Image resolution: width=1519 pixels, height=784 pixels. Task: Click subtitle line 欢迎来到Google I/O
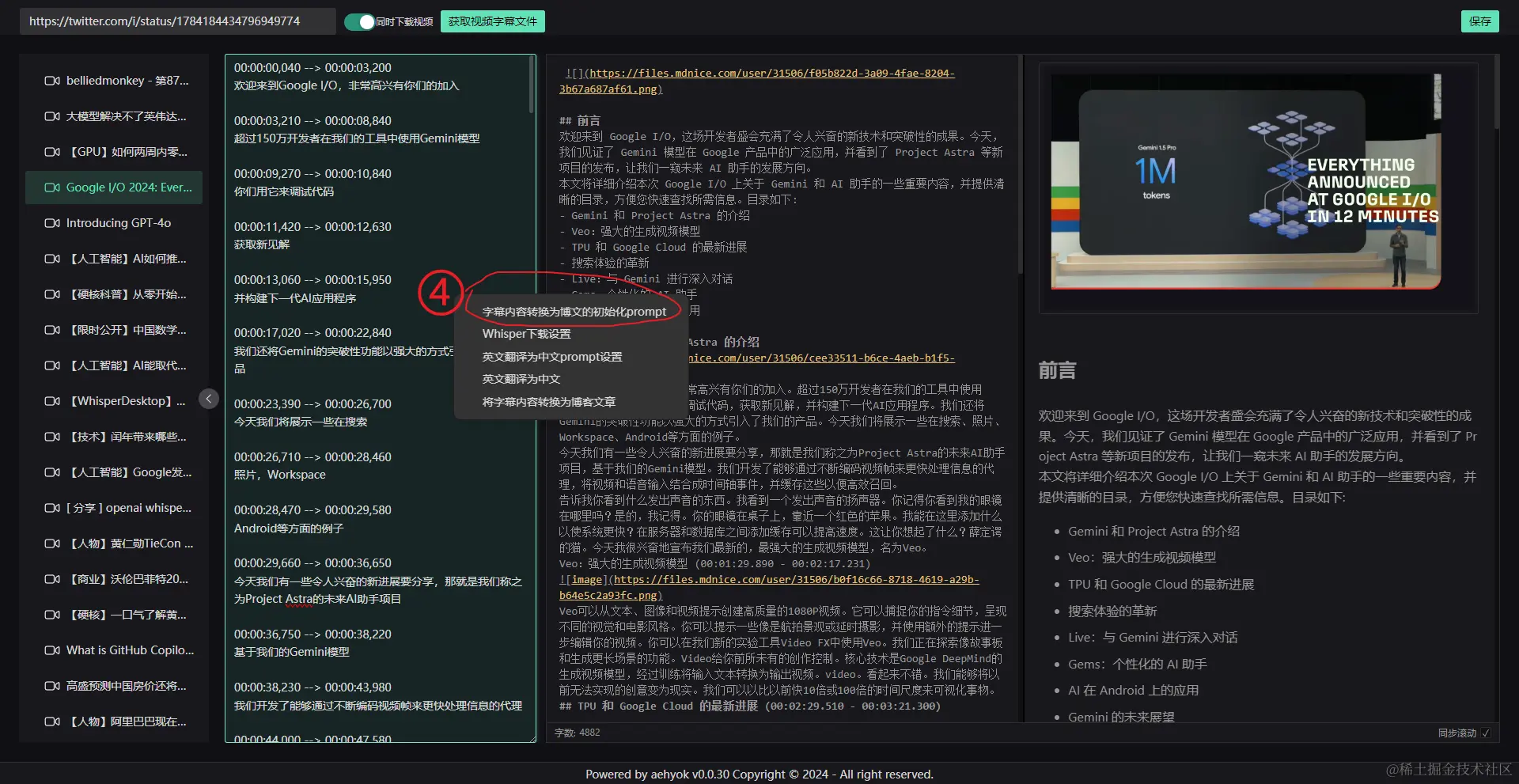click(x=347, y=85)
